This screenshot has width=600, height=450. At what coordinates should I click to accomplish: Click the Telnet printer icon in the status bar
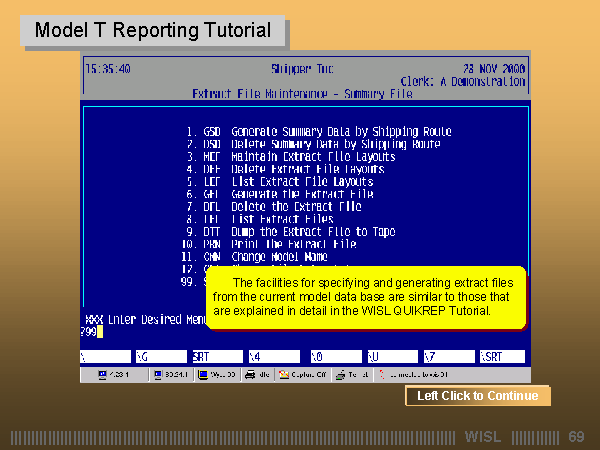click(341, 375)
